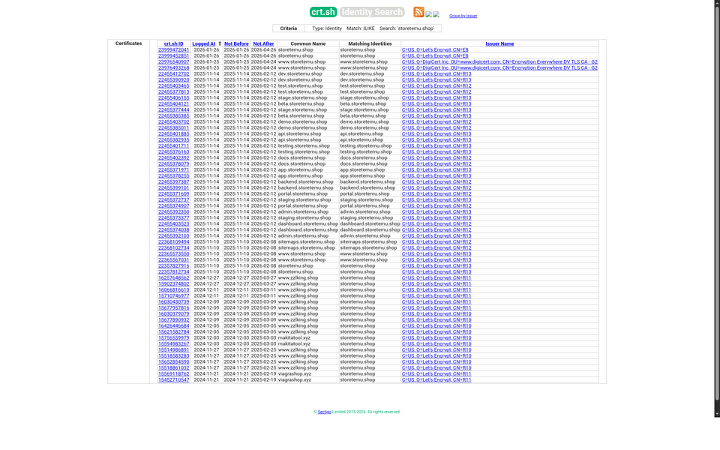This screenshot has width=720, height=450.
Task: Open the Group by Issuer link
Action: point(463,16)
